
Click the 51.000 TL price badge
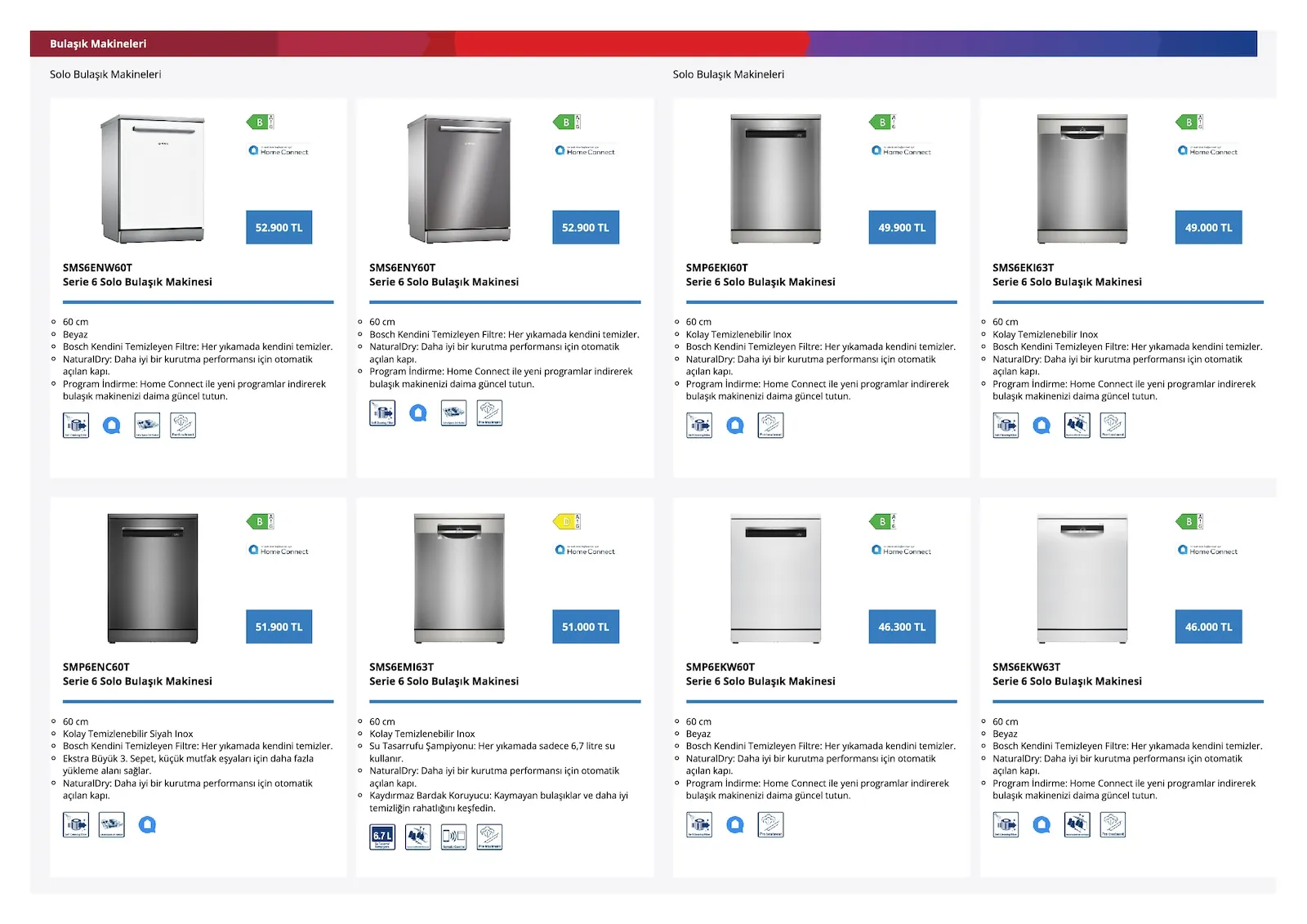coord(586,627)
